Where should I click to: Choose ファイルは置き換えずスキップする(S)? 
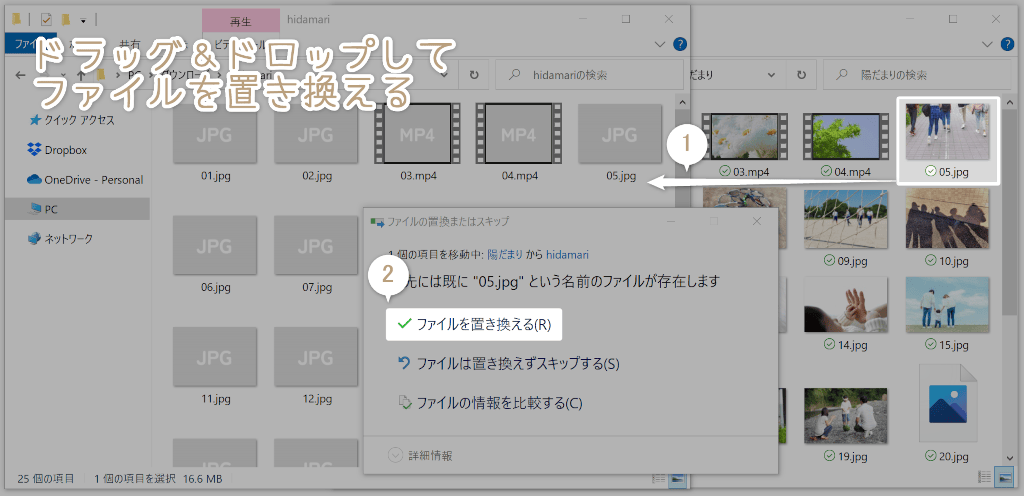pyautogui.click(x=508, y=364)
